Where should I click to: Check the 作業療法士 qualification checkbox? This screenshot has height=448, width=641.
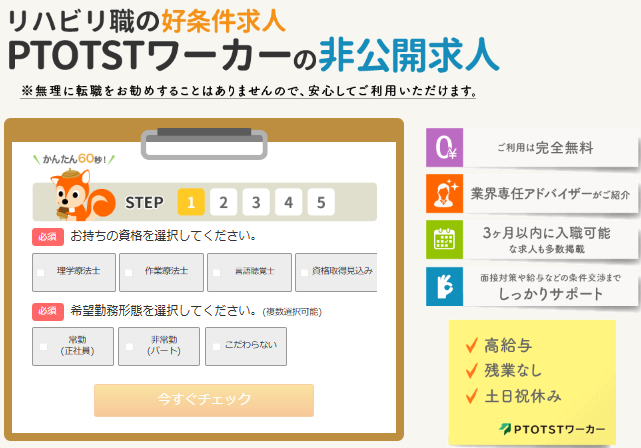pos(128,273)
